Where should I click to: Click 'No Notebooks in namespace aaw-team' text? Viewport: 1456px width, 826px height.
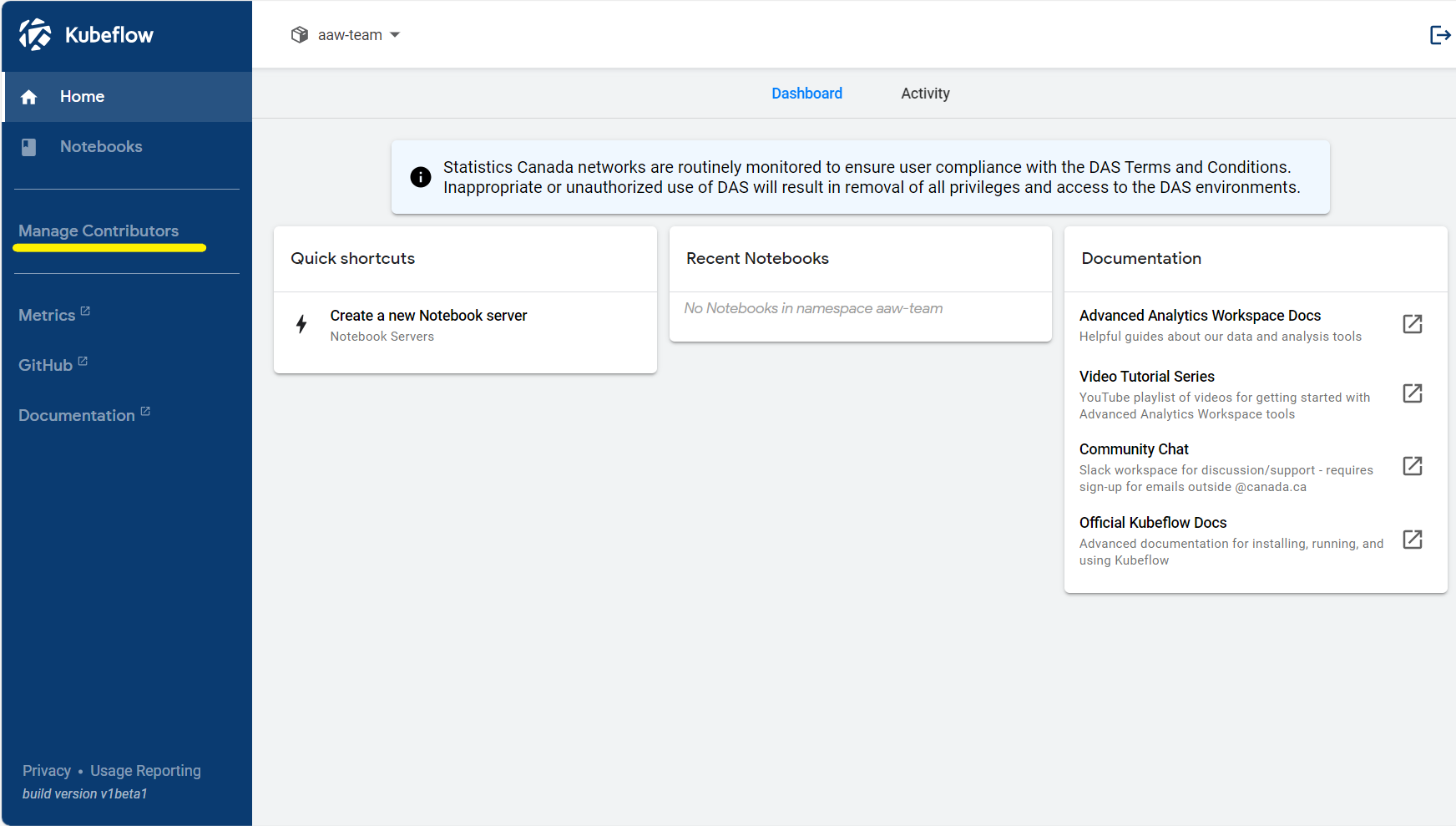pos(813,308)
